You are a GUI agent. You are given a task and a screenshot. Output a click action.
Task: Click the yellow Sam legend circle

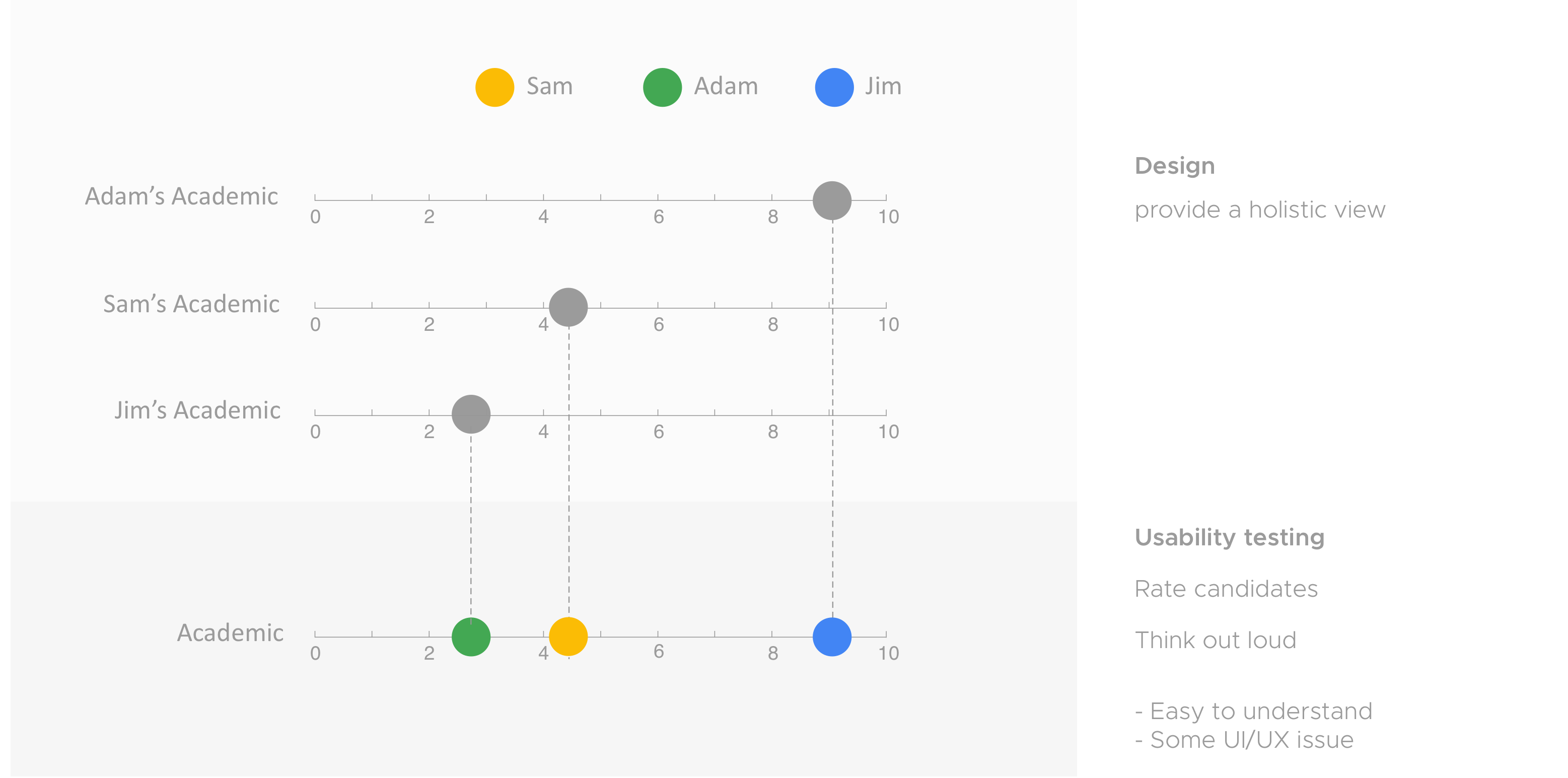click(494, 87)
